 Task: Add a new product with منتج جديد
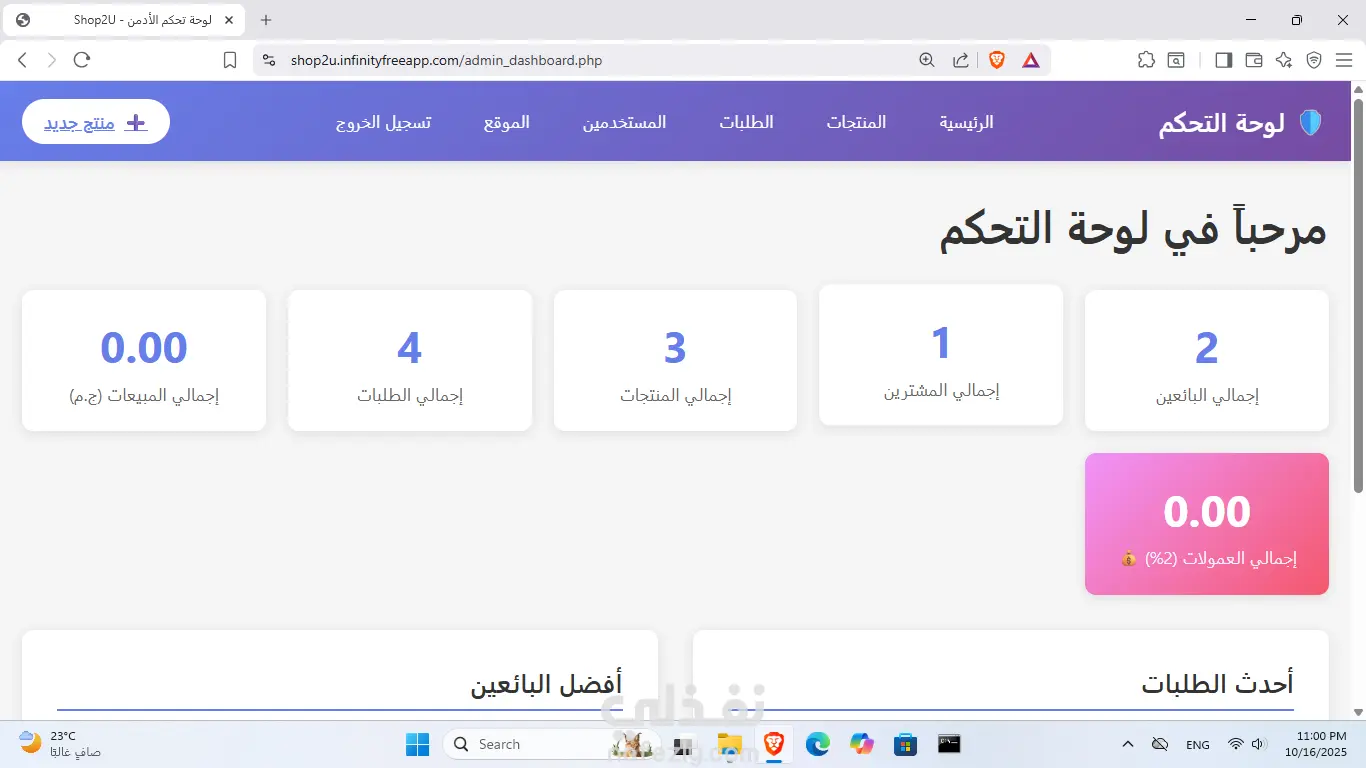coord(96,122)
